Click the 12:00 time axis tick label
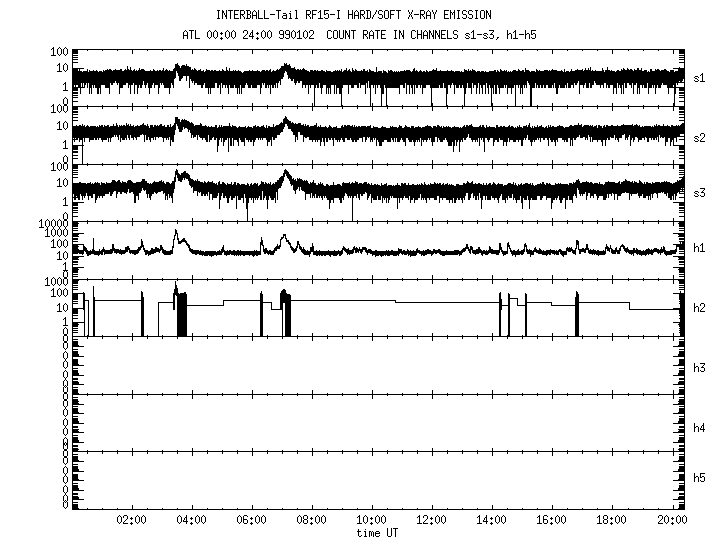The height and width of the screenshot is (550, 720). 432,520
